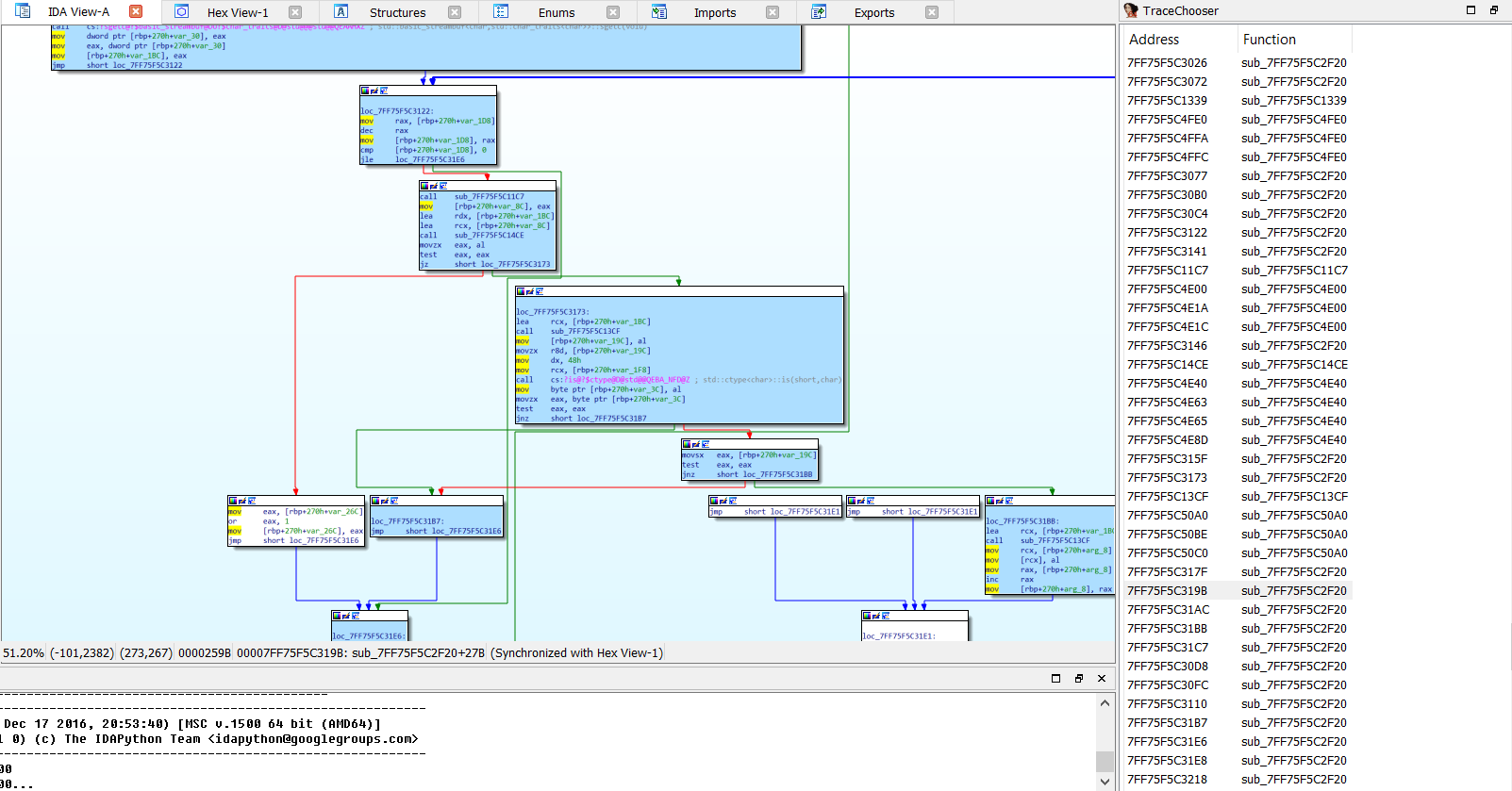Image resolution: width=1512 pixels, height=791 pixels.
Task: Maximize the output window pane
Action: coord(1055,678)
